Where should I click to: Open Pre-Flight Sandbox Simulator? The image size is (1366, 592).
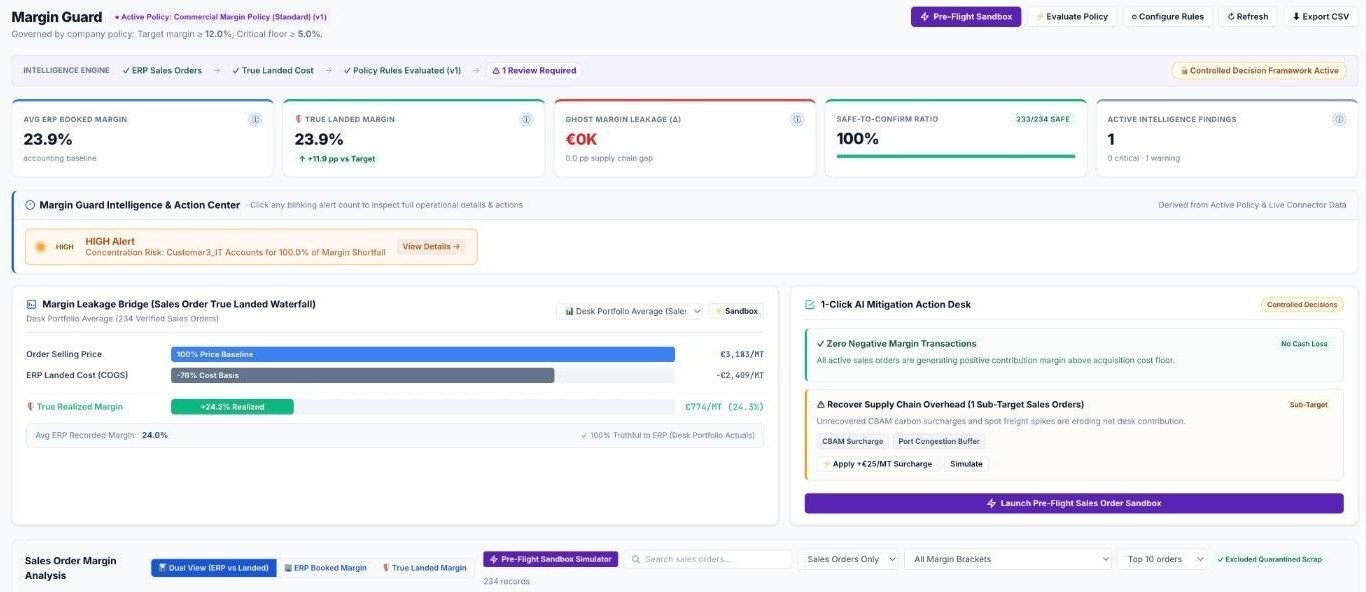point(551,559)
